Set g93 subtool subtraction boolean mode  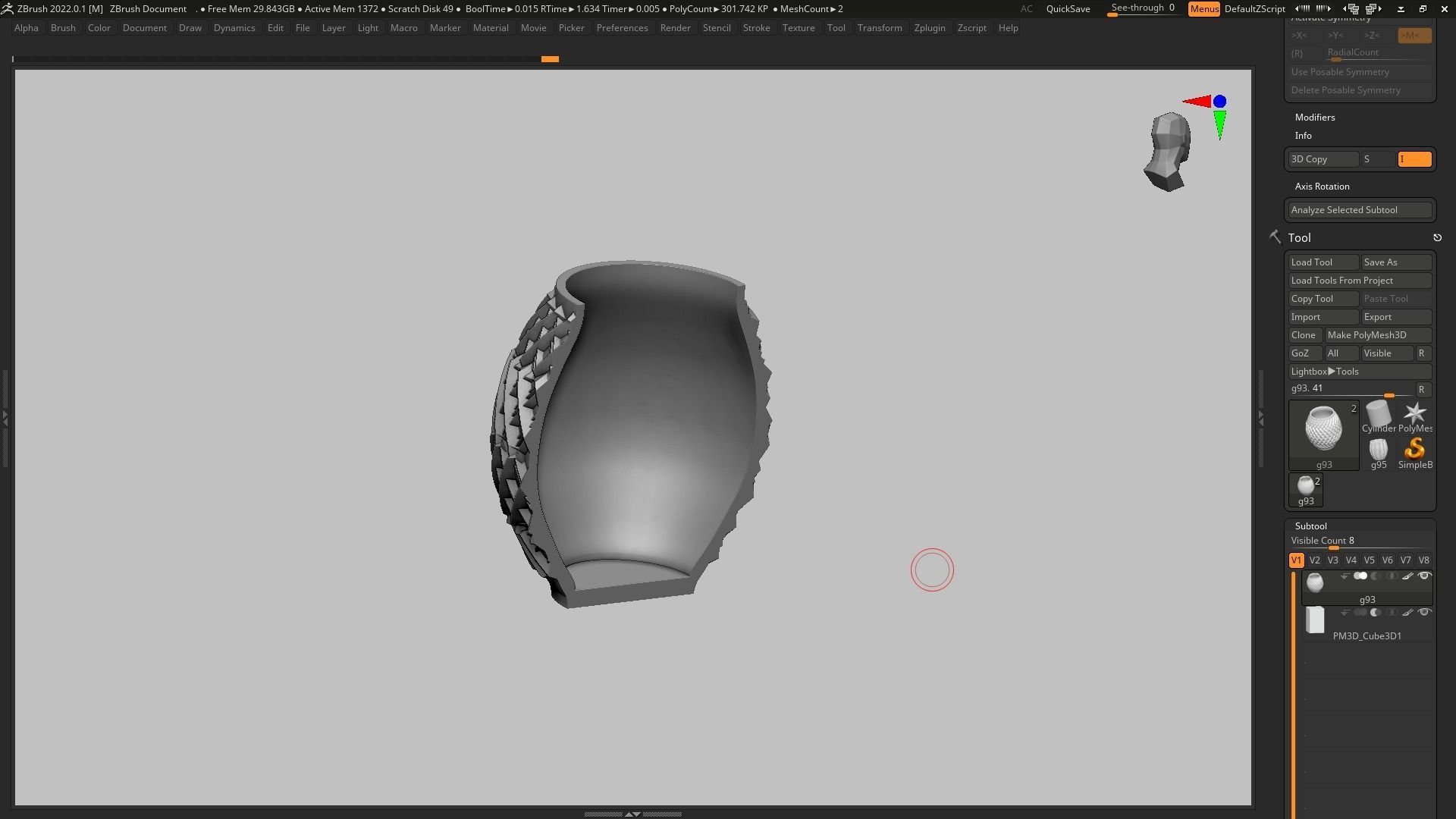point(1375,576)
